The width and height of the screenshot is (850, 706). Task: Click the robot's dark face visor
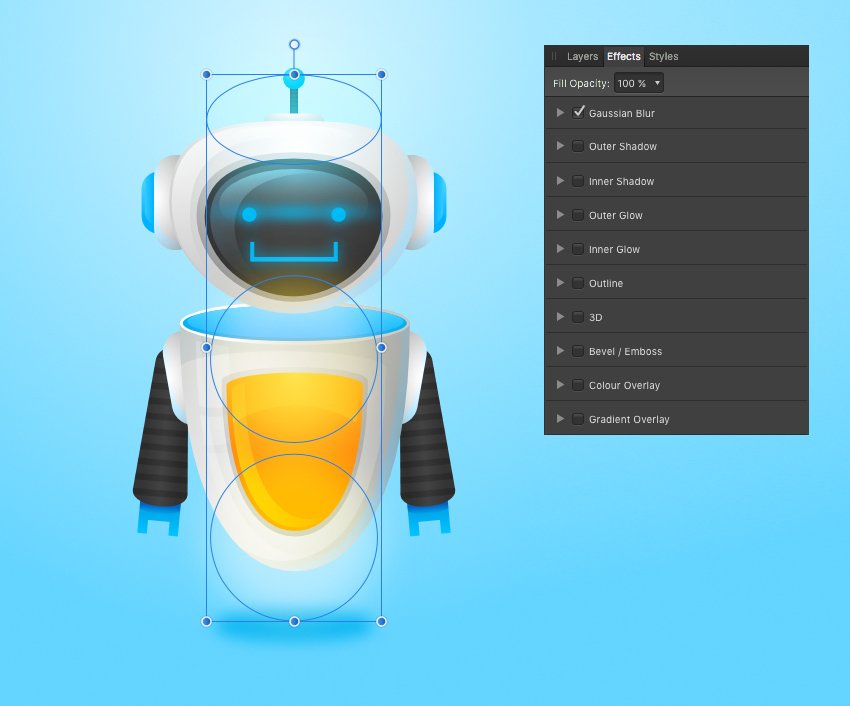[294, 228]
